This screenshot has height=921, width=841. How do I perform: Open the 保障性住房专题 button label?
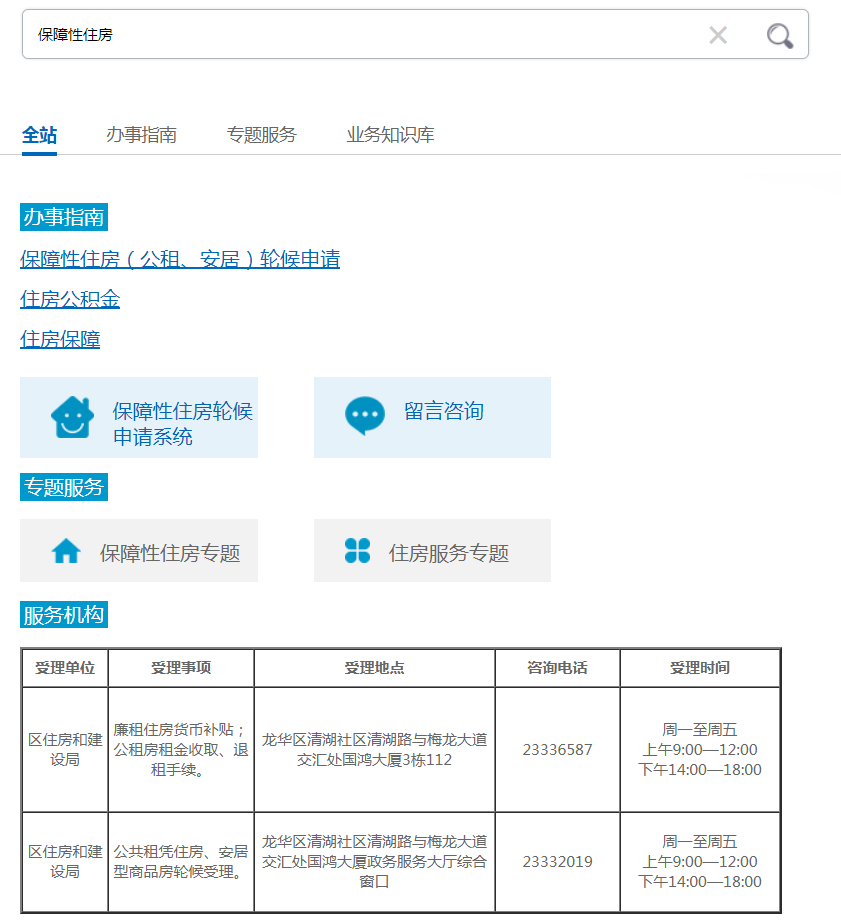pyautogui.click(x=170, y=553)
